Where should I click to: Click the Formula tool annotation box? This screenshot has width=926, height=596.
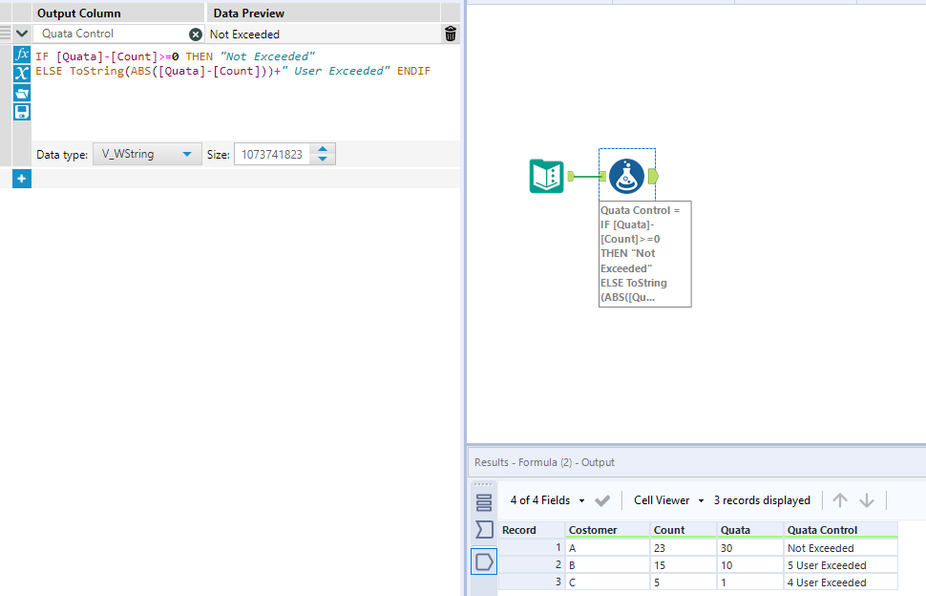pyautogui.click(x=645, y=254)
